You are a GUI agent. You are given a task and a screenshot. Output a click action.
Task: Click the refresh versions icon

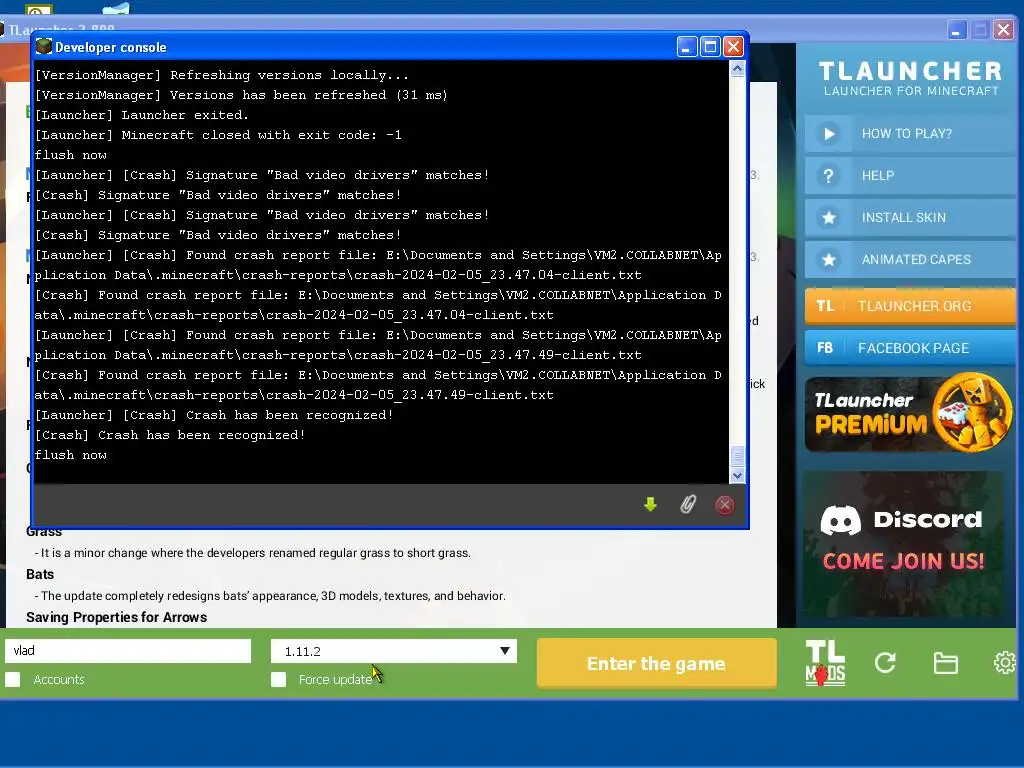[x=885, y=664]
